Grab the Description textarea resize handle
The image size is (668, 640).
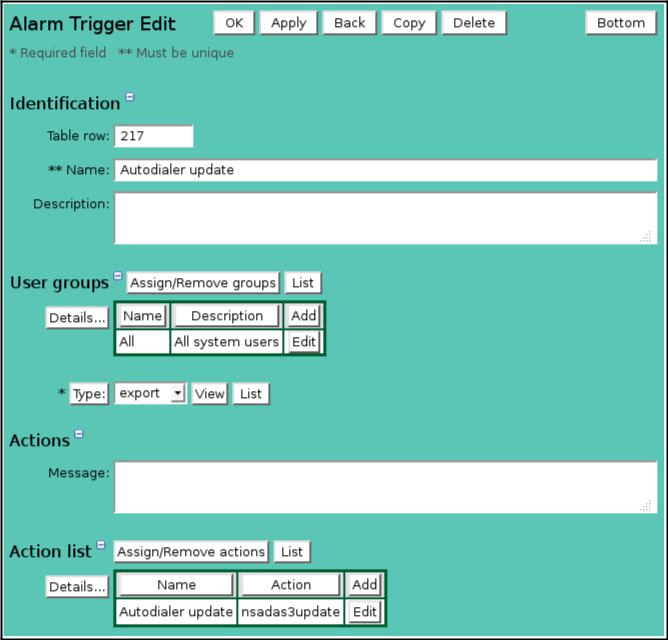point(646,237)
